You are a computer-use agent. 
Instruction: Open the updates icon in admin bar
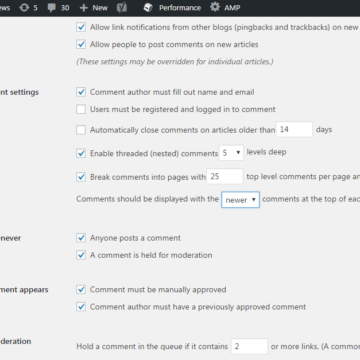point(24,8)
